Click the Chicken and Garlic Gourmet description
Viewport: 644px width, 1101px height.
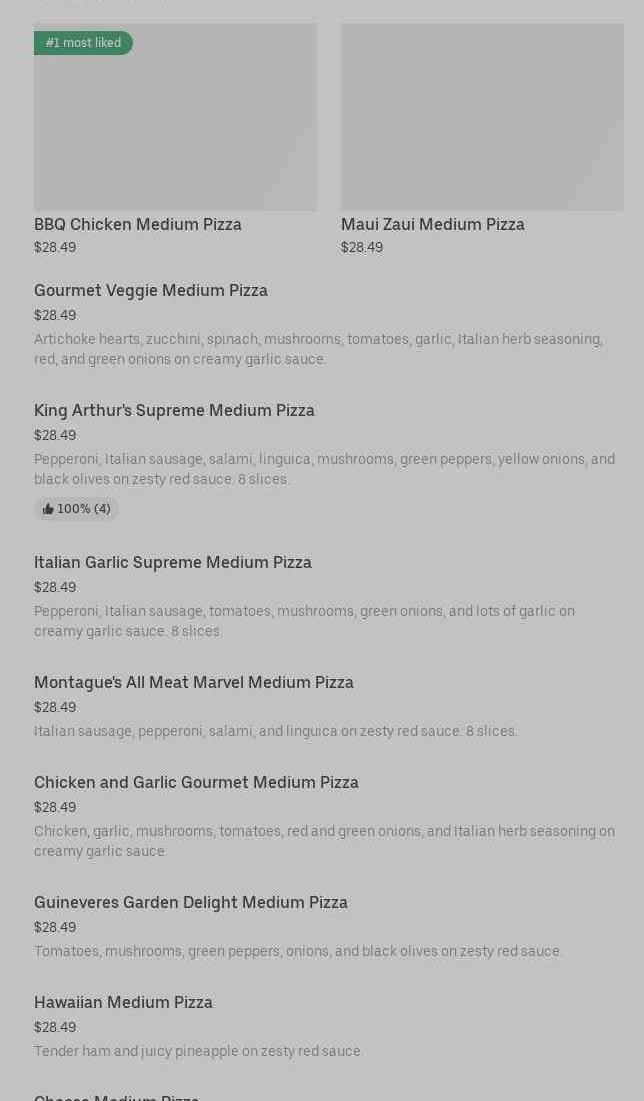tap(324, 841)
